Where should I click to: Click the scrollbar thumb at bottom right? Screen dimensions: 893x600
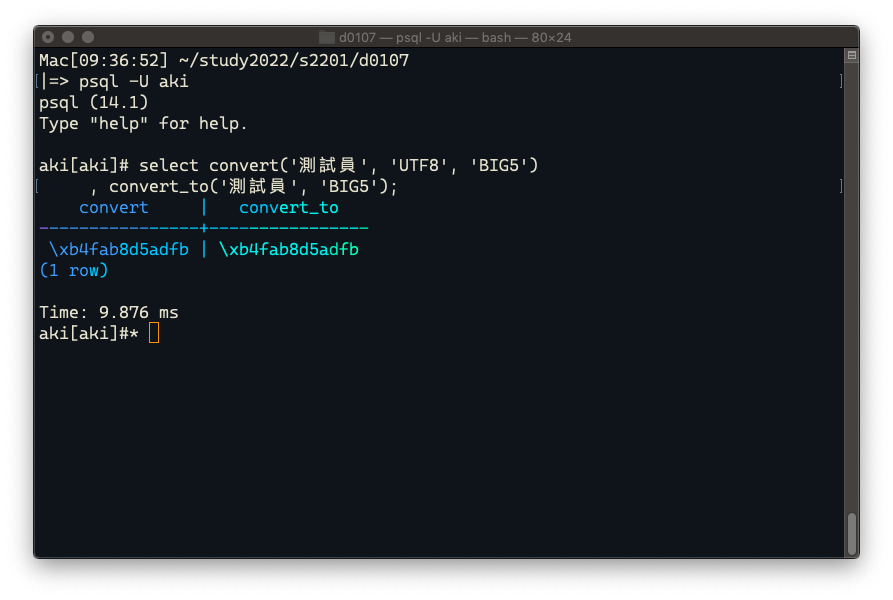pyautogui.click(x=852, y=534)
